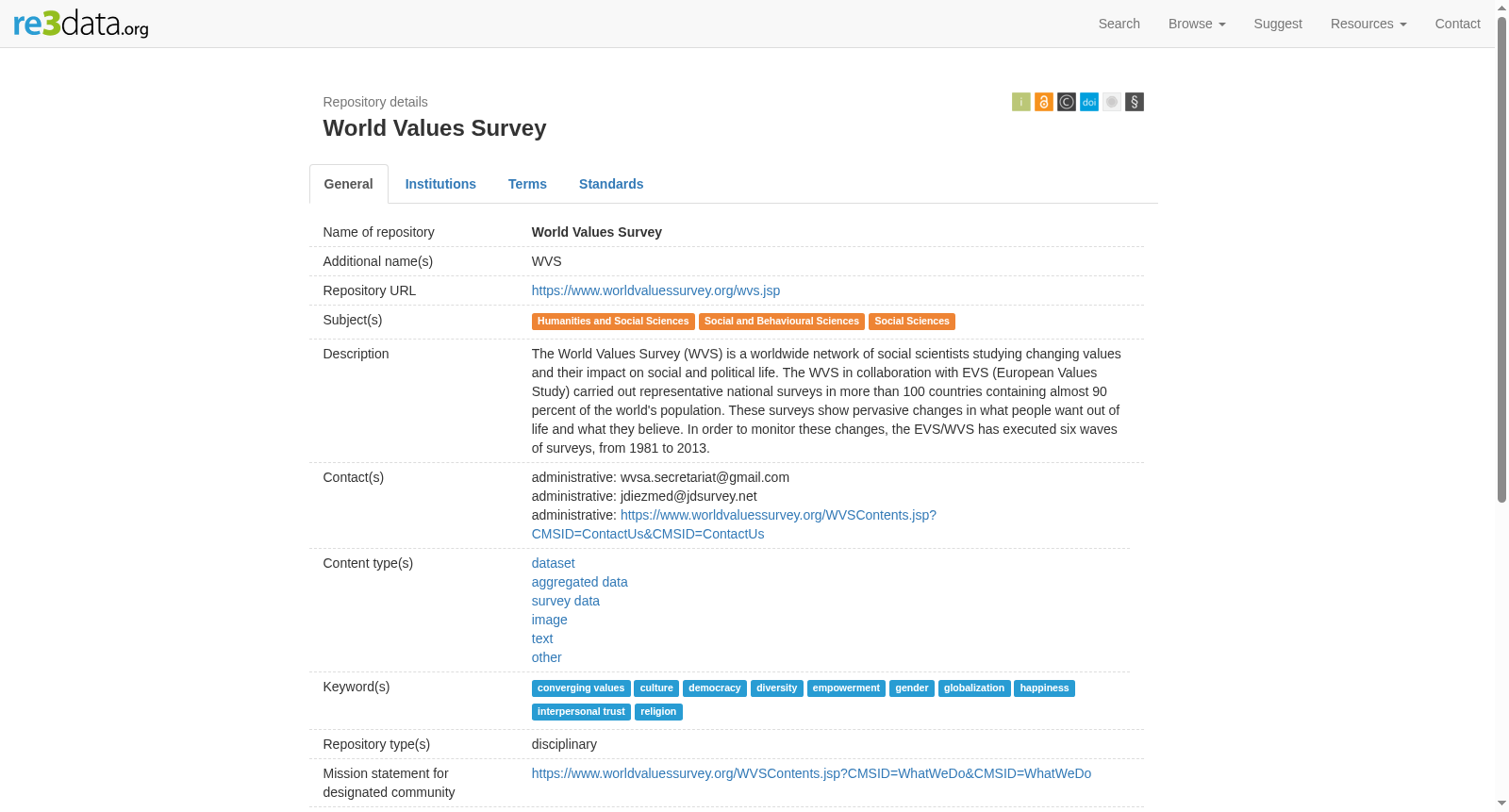Go to the Contact page
This screenshot has width=1509, height=812.
tap(1457, 24)
